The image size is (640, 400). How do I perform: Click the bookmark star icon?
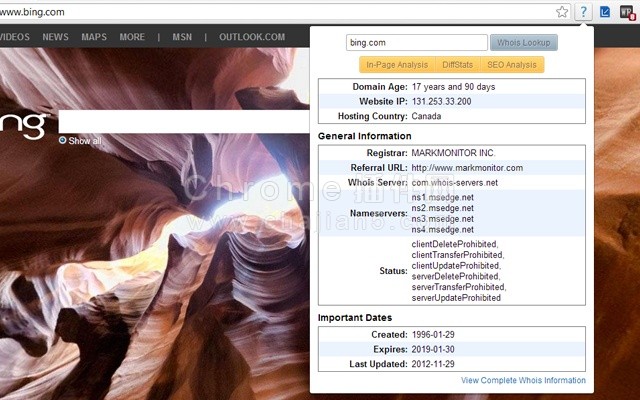click(562, 12)
